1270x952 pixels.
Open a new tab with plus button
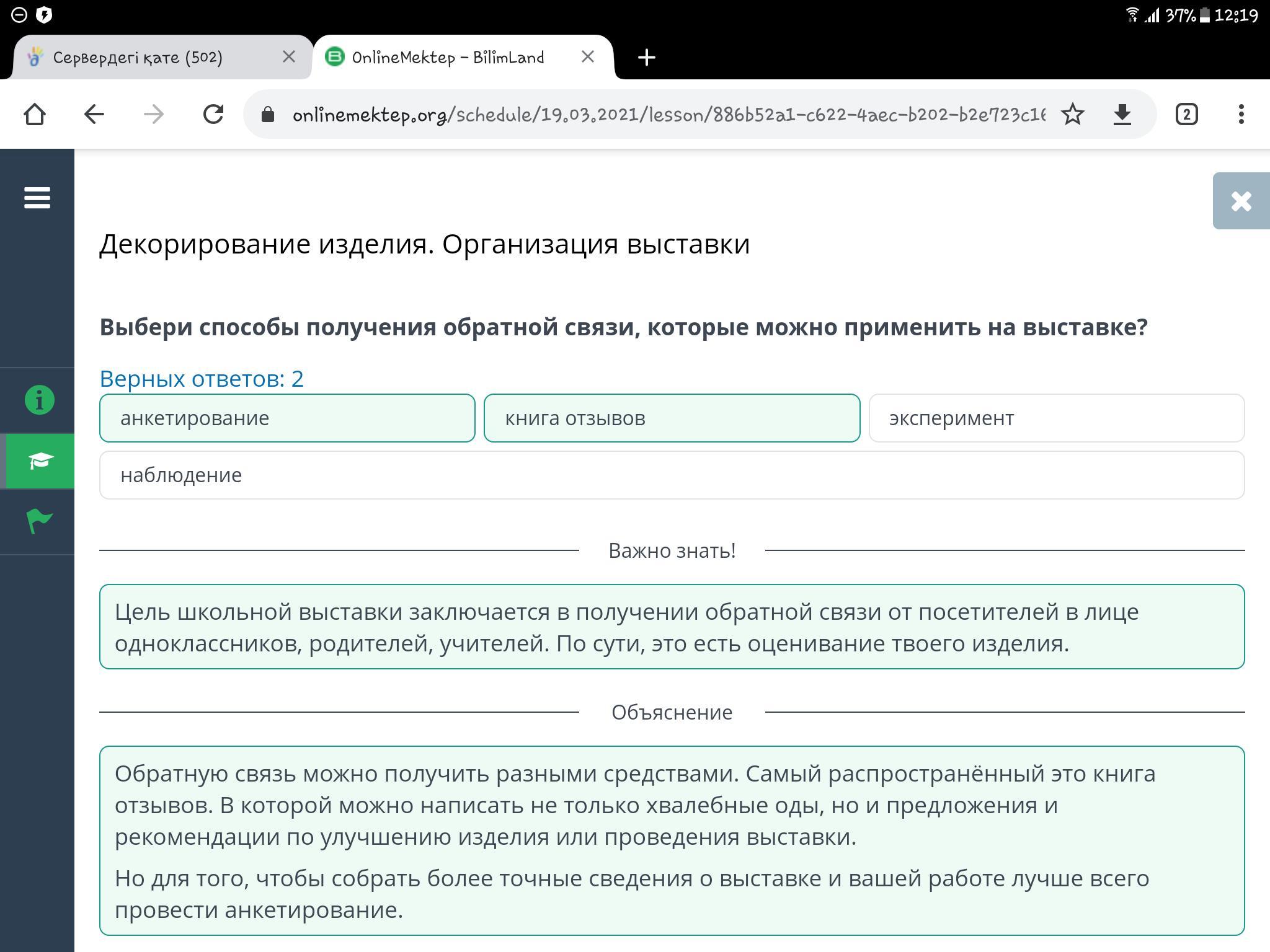[646, 58]
